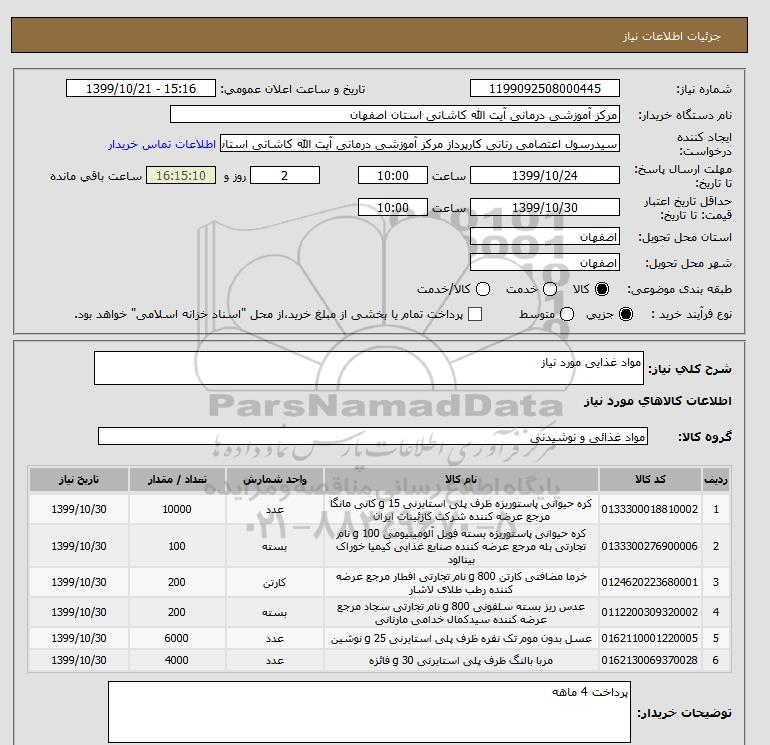Click the response deadline time 10:00 field
Screen dimensions: 770x745
click(x=393, y=175)
